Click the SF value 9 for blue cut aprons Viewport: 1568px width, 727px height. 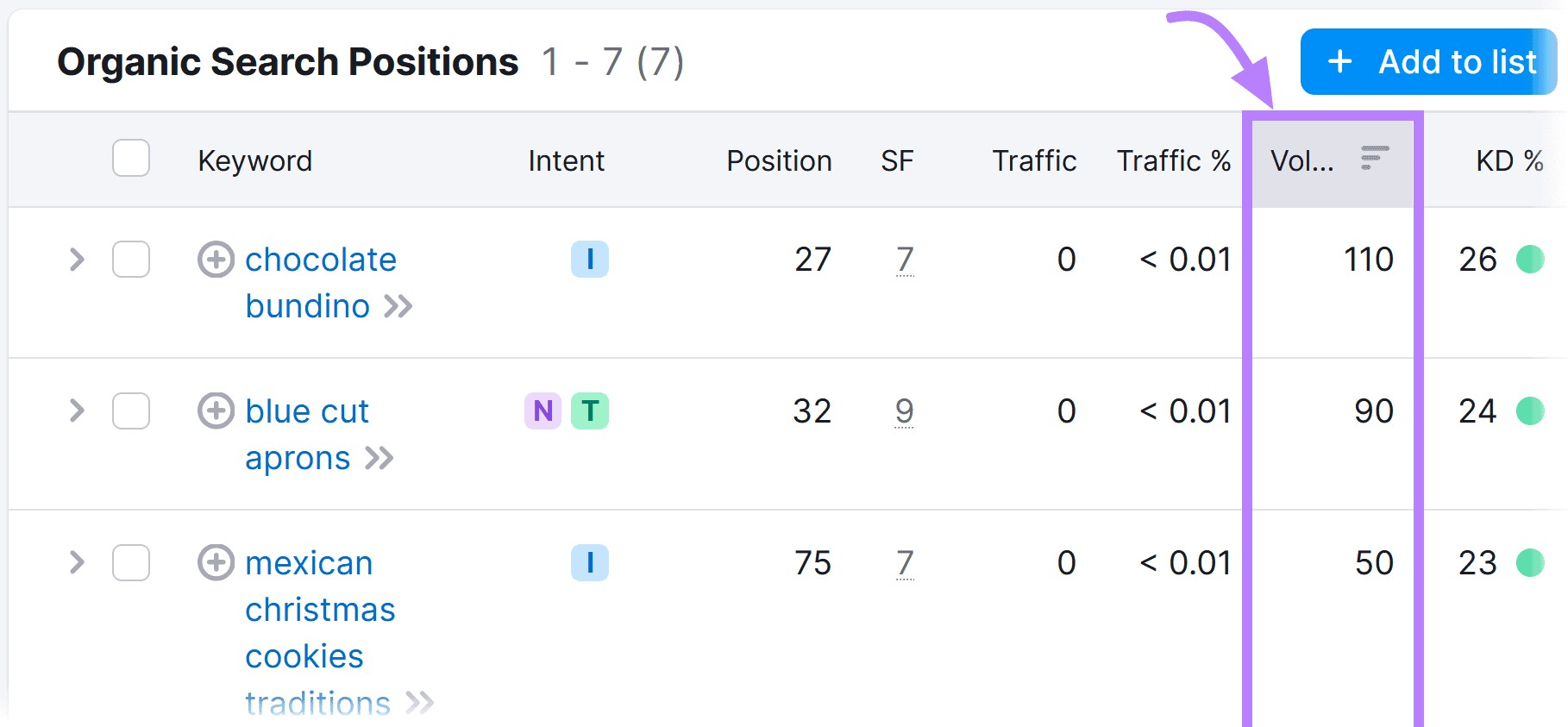coord(904,411)
